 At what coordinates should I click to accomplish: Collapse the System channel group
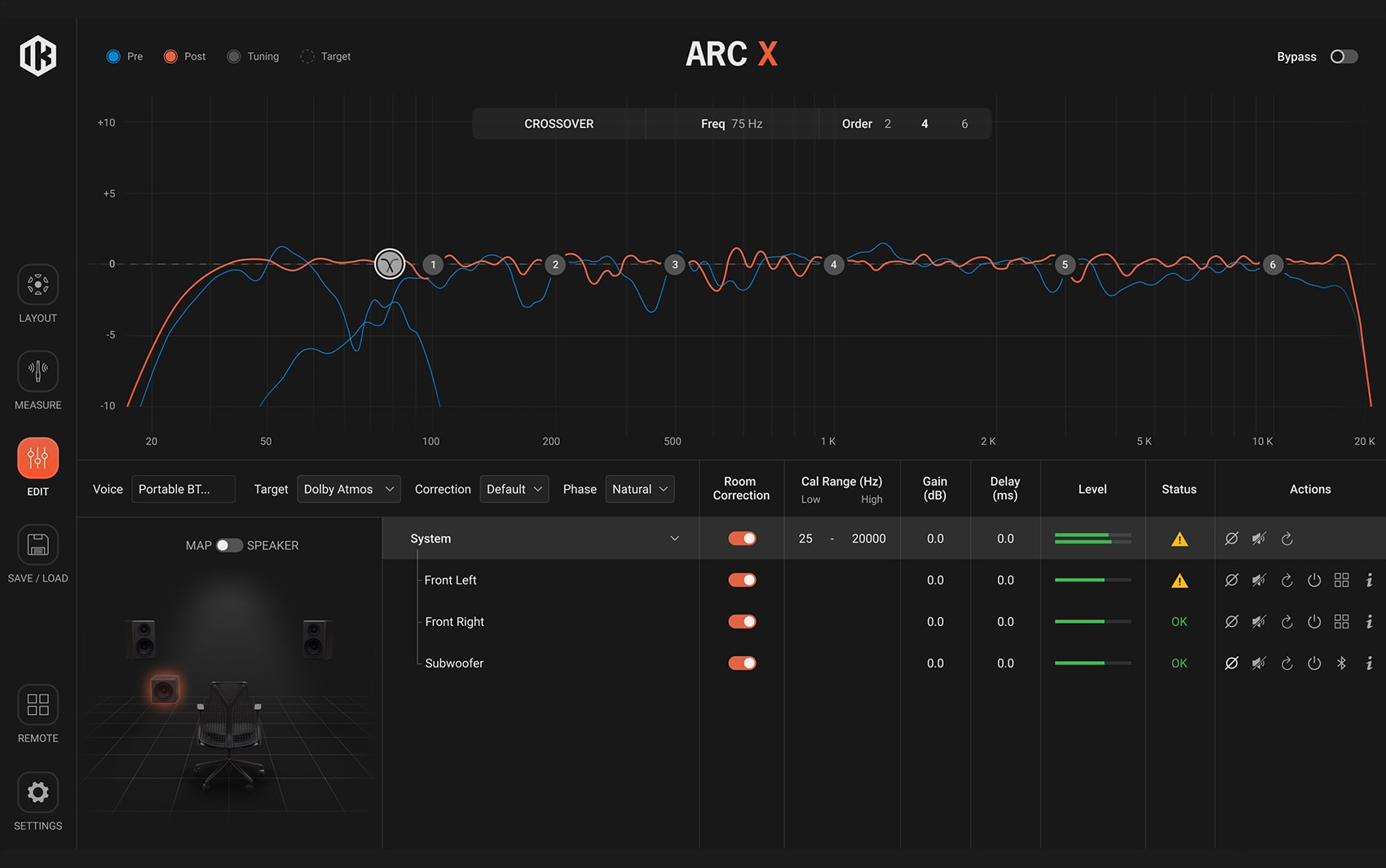(674, 538)
